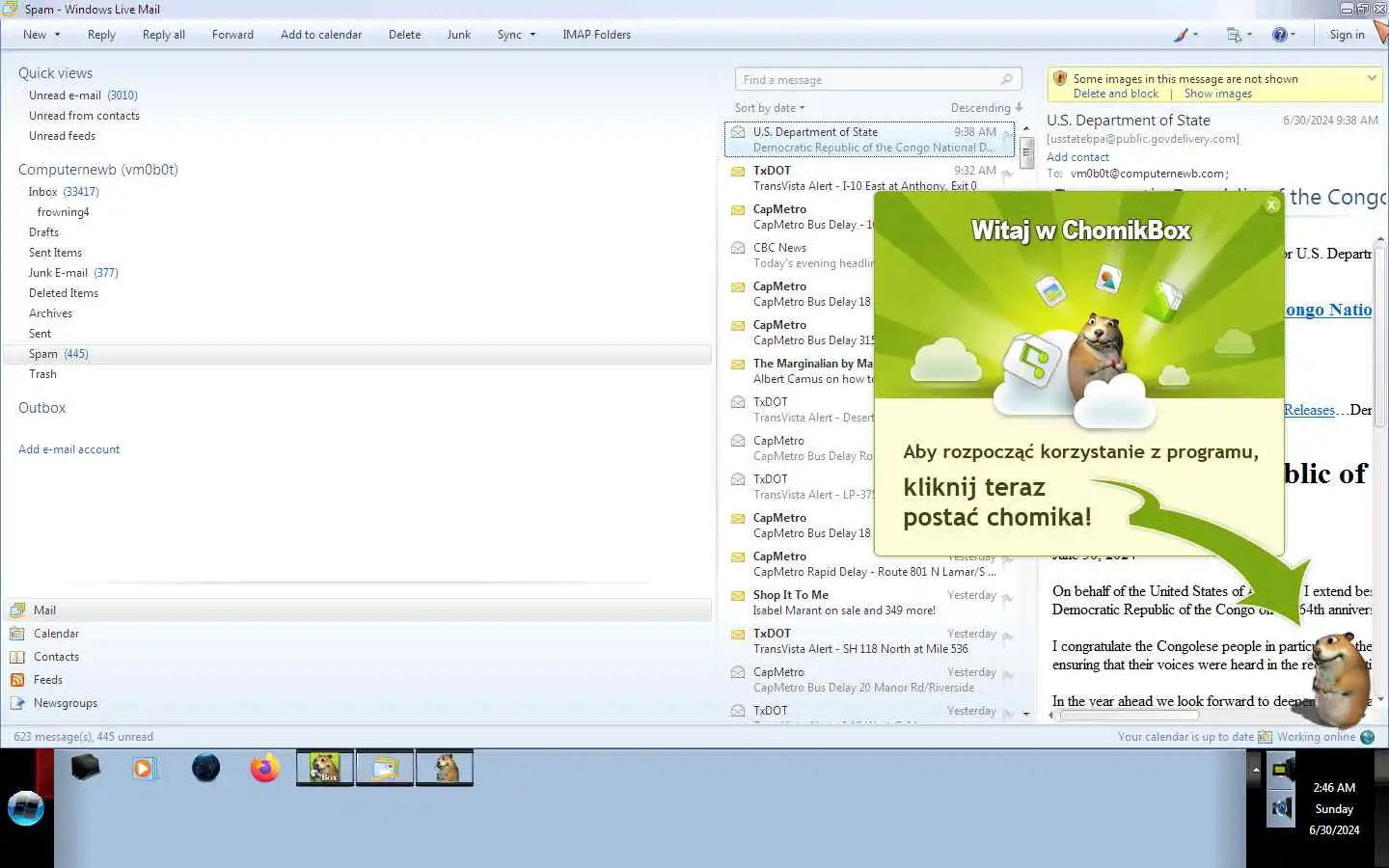
Task: Open the colorize paintbrush menu
Action: pos(1185,35)
